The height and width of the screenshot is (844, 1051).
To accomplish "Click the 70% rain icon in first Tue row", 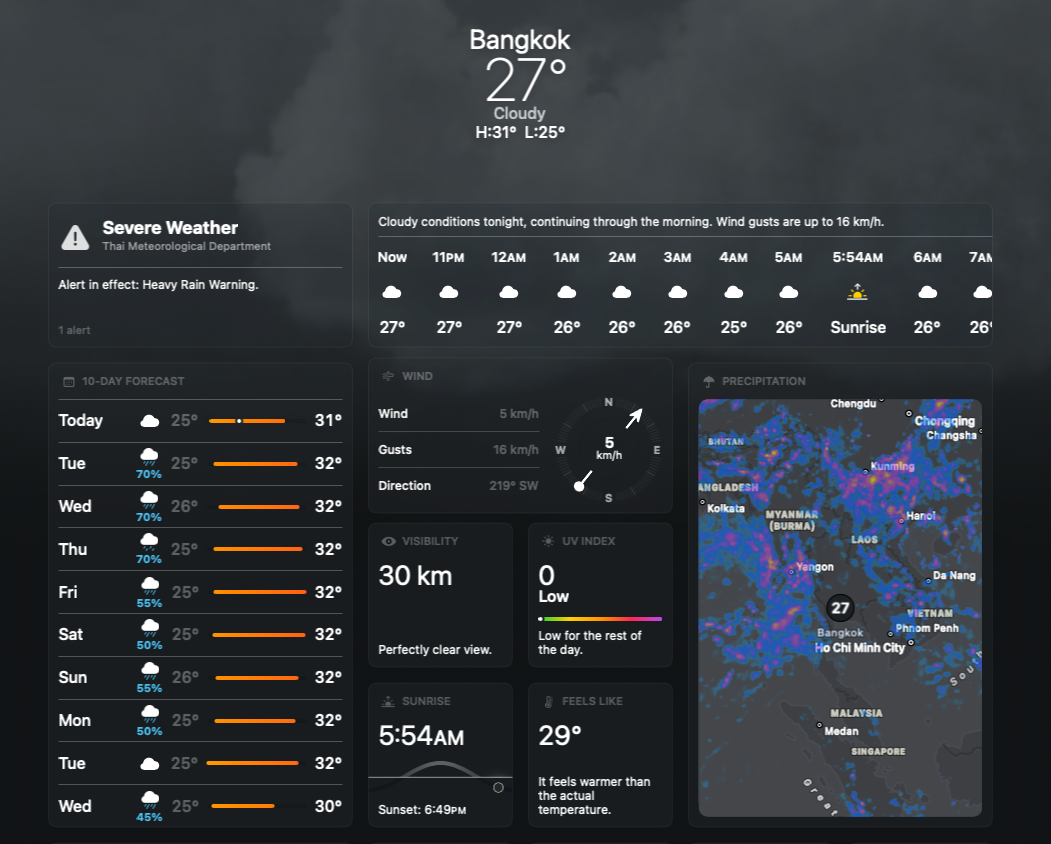I will tap(149, 458).
